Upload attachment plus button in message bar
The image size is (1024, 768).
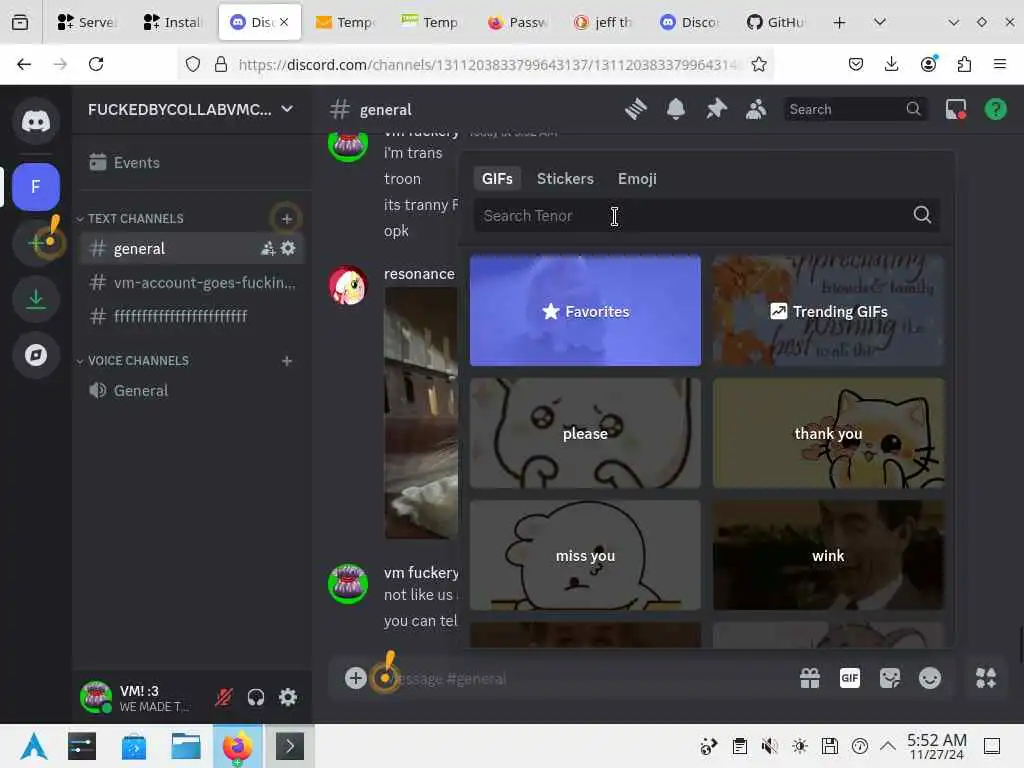(x=355, y=678)
